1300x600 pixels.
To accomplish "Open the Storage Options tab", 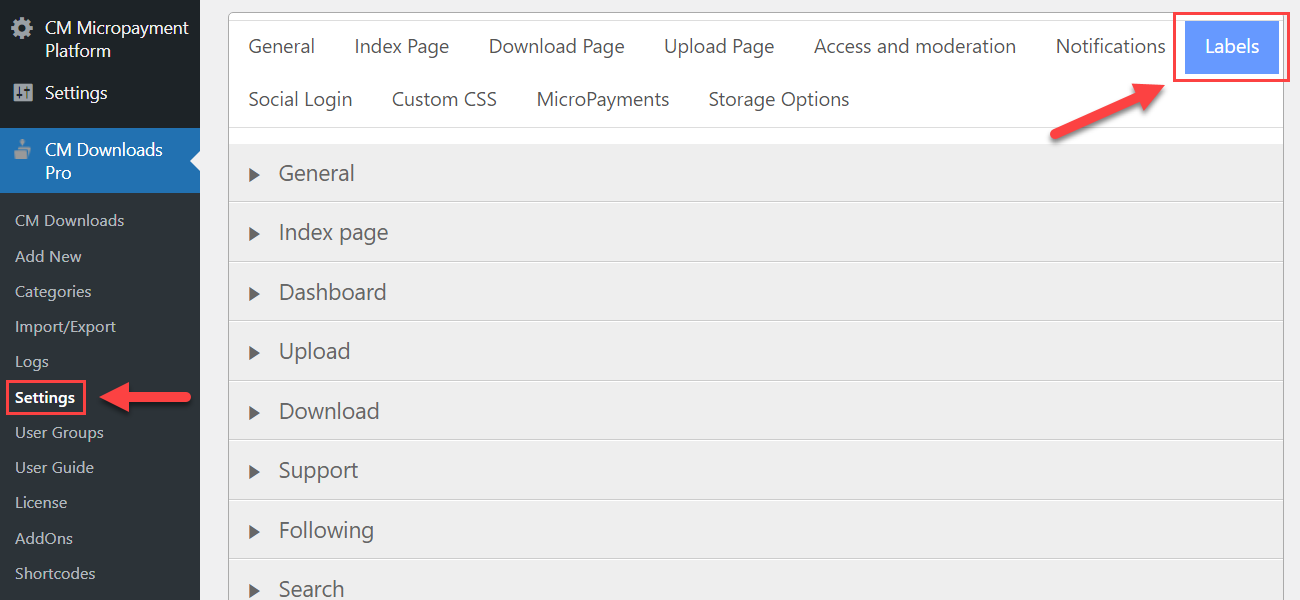I will pos(779,100).
